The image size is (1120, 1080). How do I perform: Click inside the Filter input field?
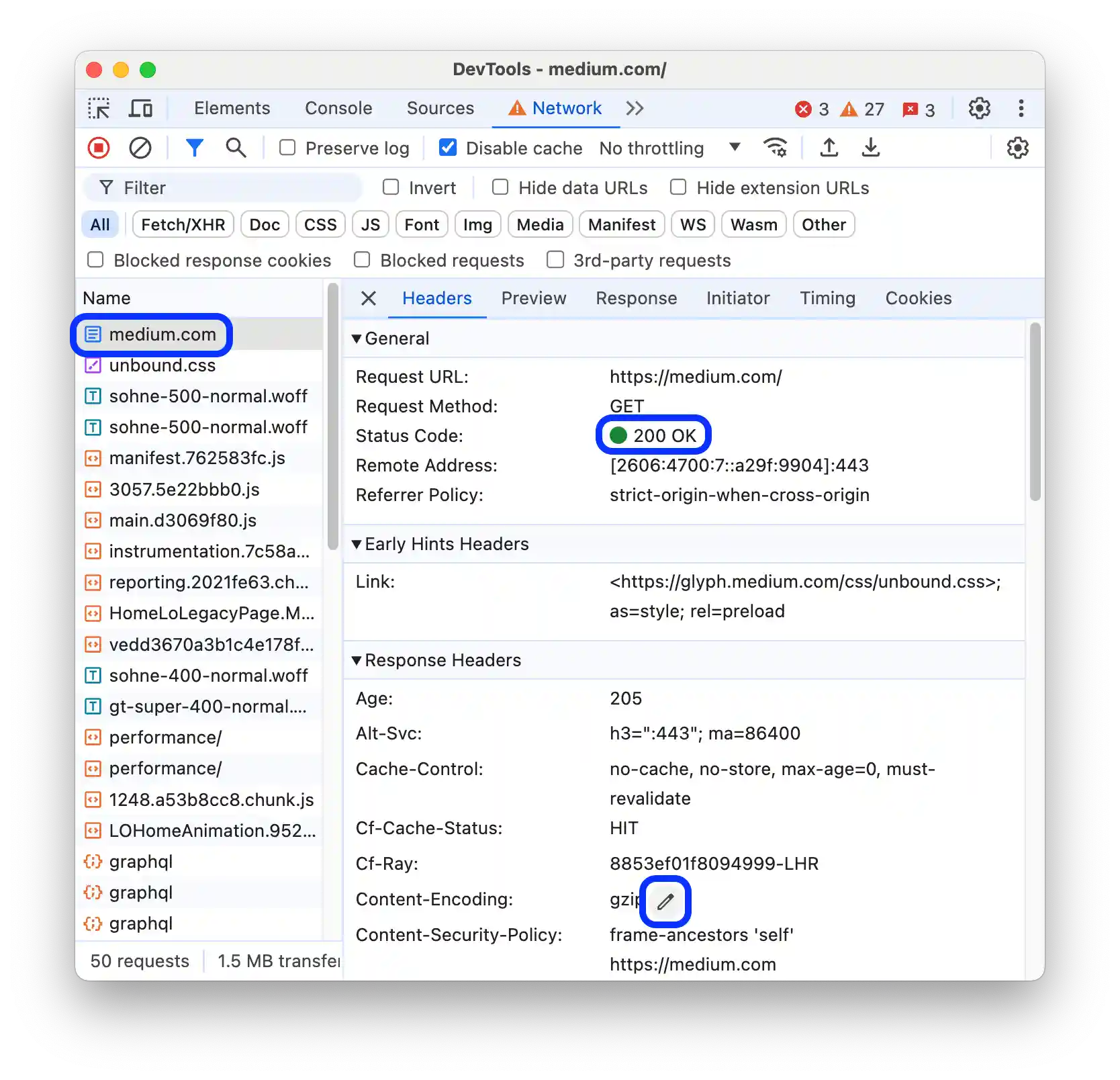222,187
